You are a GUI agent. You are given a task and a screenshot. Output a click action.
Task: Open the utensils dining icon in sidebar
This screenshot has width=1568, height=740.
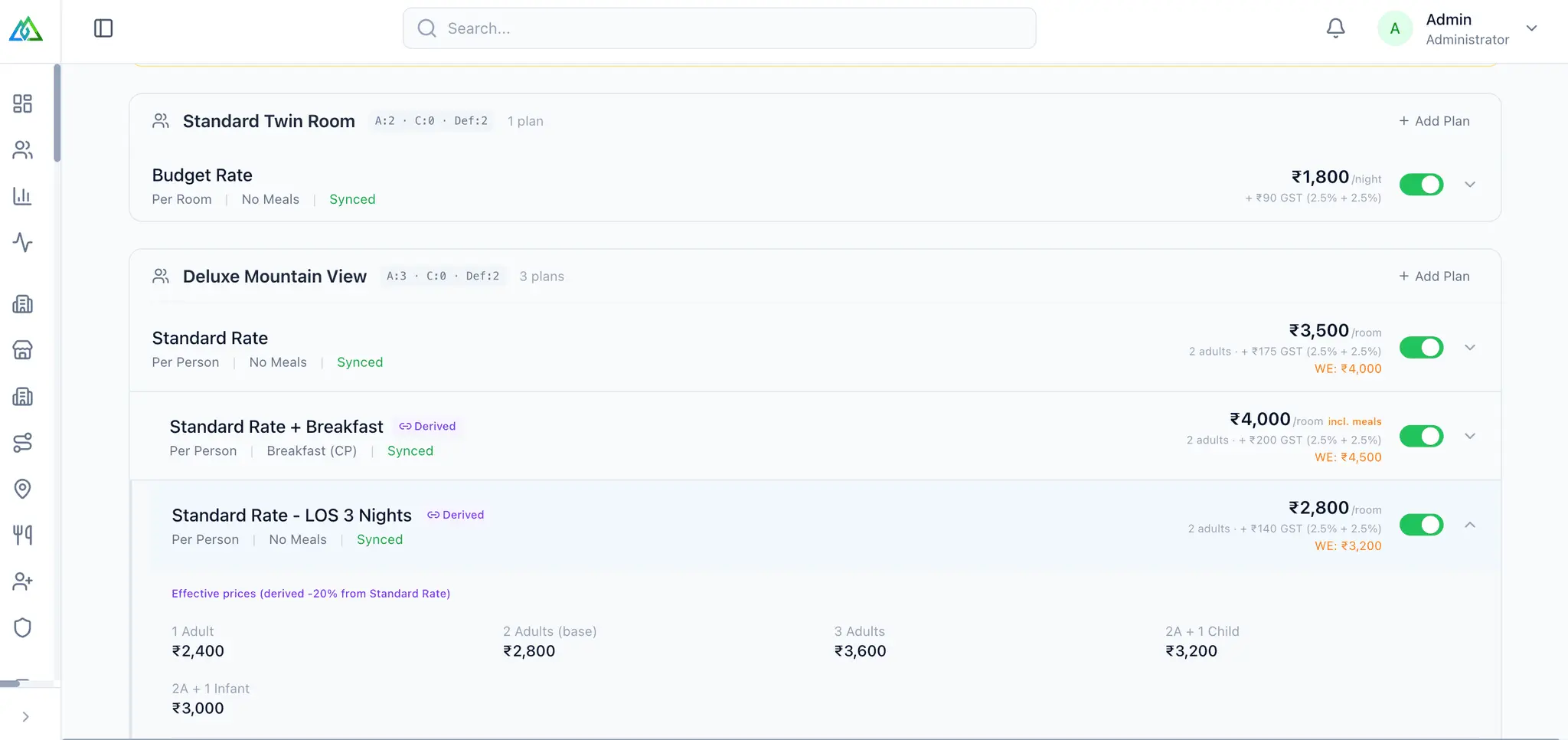(x=23, y=535)
